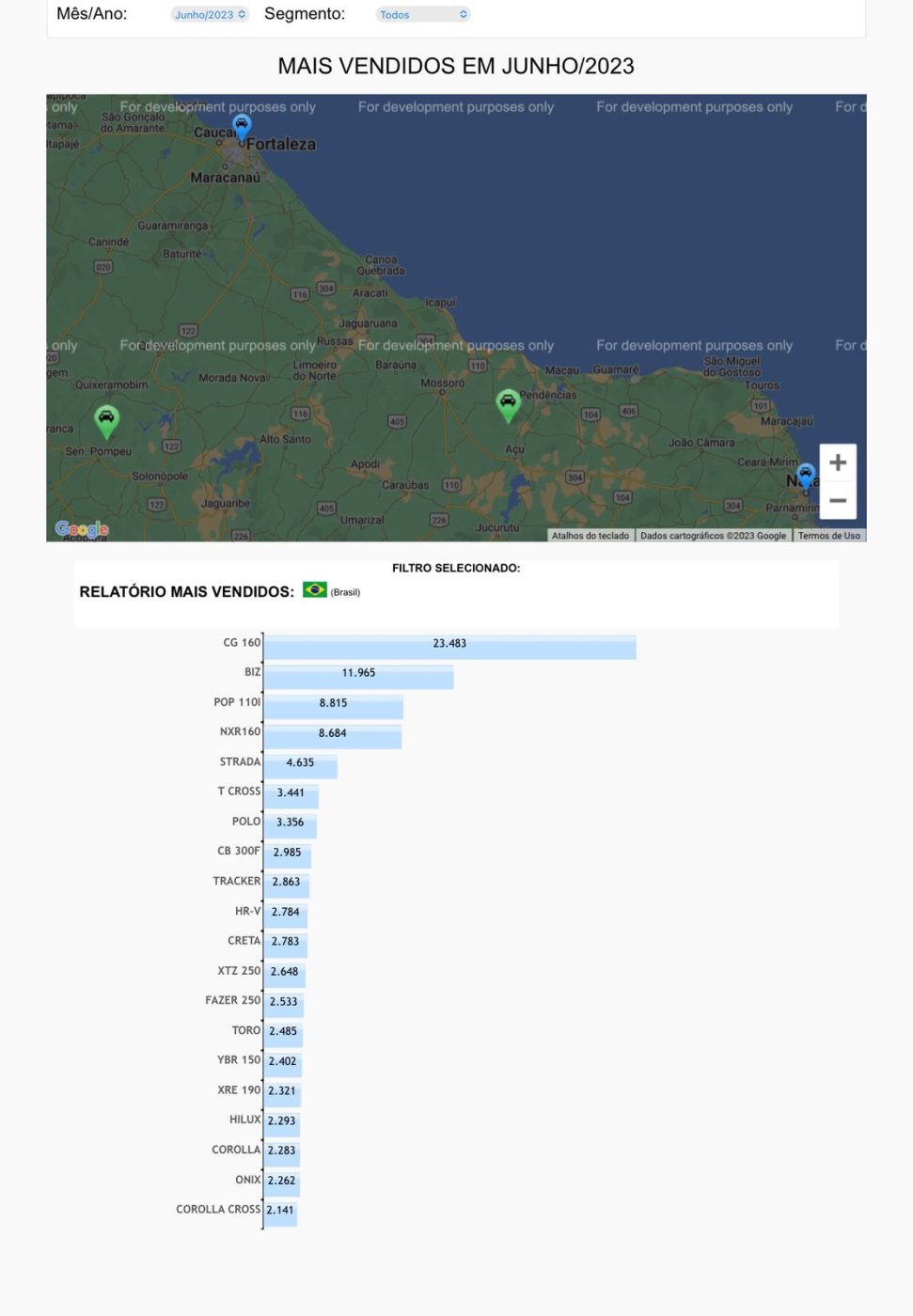Click the blue car marker at Natal
Image resolution: width=913 pixels, height=1316 pixels.
click(806, 475)
